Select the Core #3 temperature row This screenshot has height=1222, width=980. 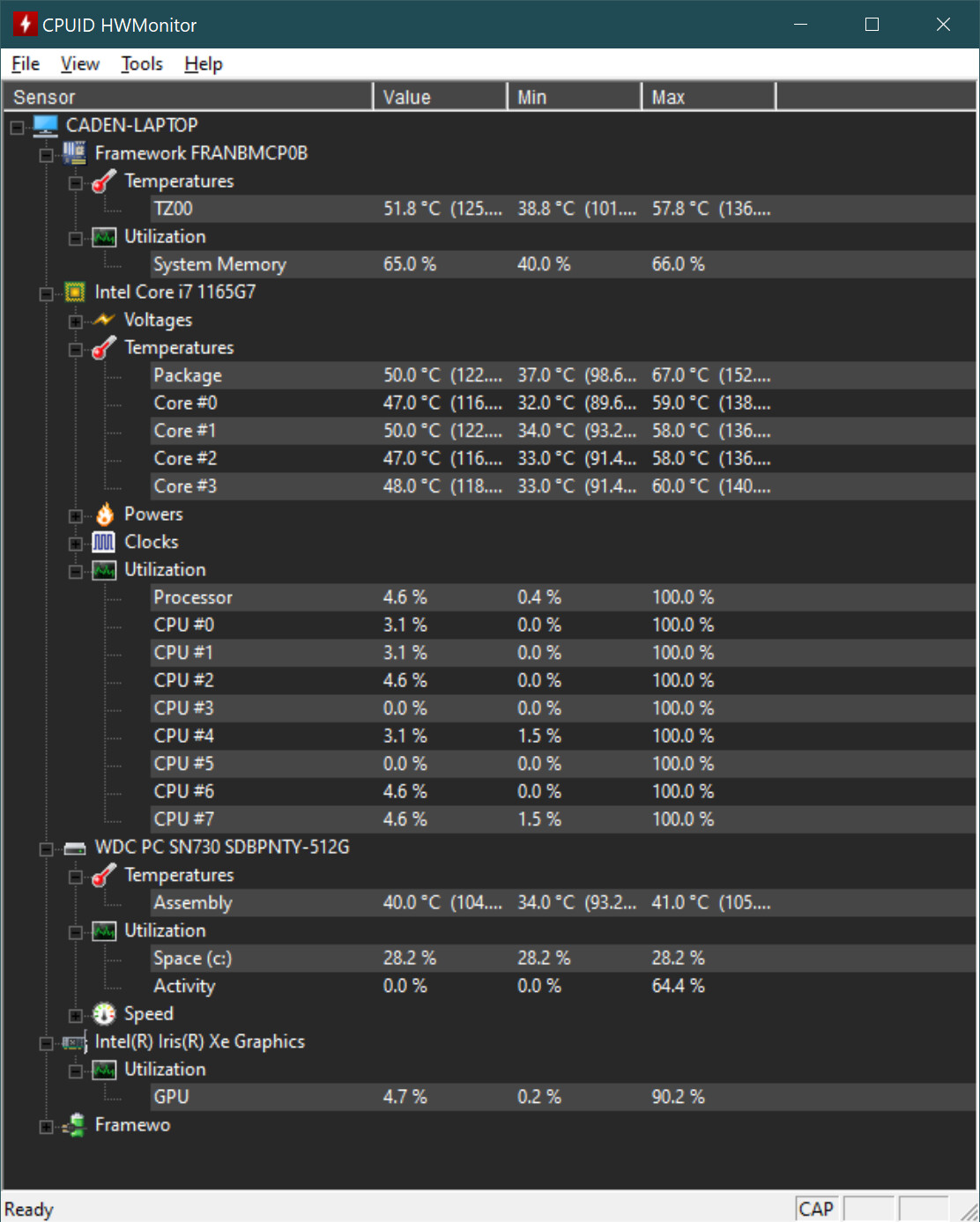[563, 486]
